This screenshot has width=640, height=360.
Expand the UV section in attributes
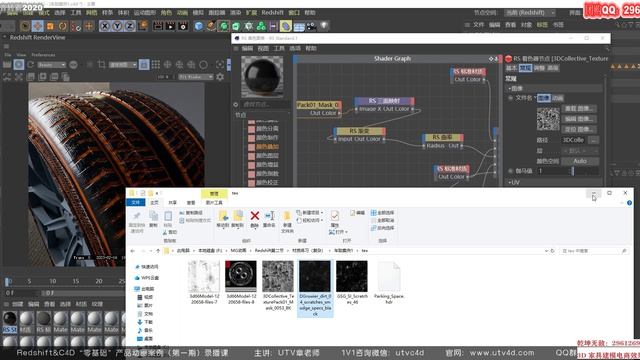pos(514,182)
